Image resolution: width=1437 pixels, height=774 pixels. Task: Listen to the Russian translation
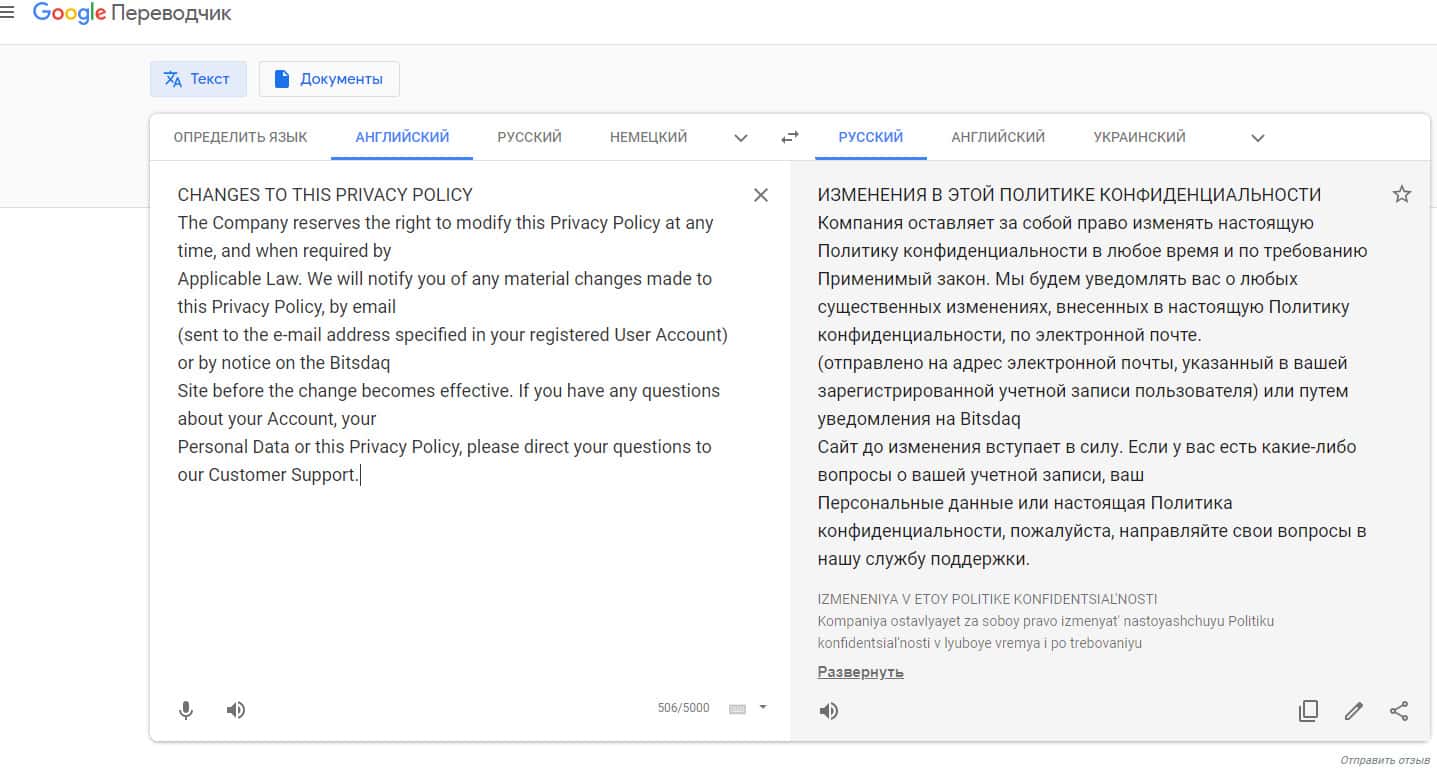[829, 711]
